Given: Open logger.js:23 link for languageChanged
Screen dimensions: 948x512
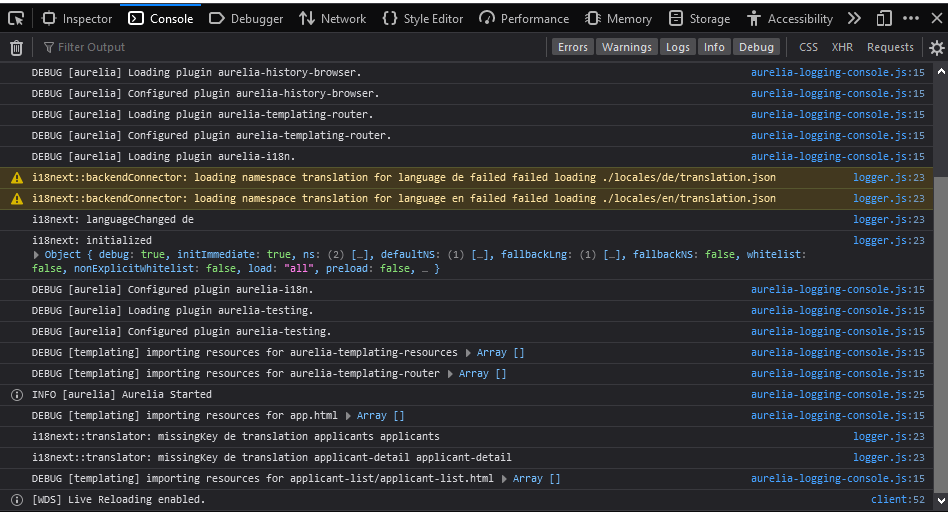Looking at the screenshot, I should coord(889,219).
